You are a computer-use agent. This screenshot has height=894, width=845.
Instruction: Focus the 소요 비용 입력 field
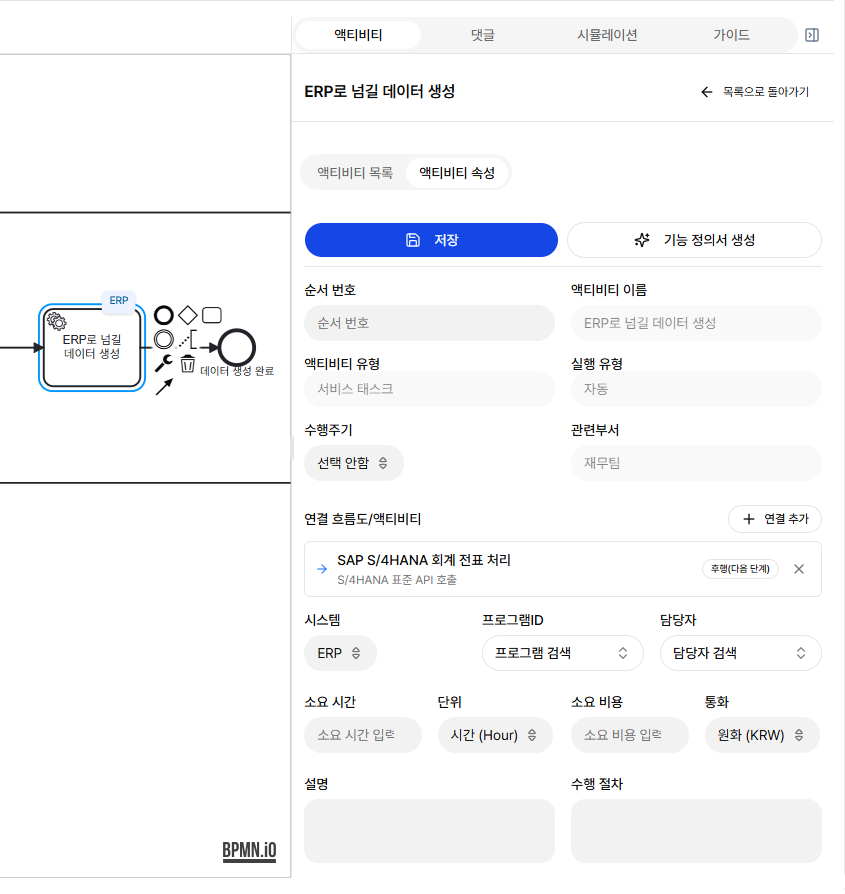629,735
